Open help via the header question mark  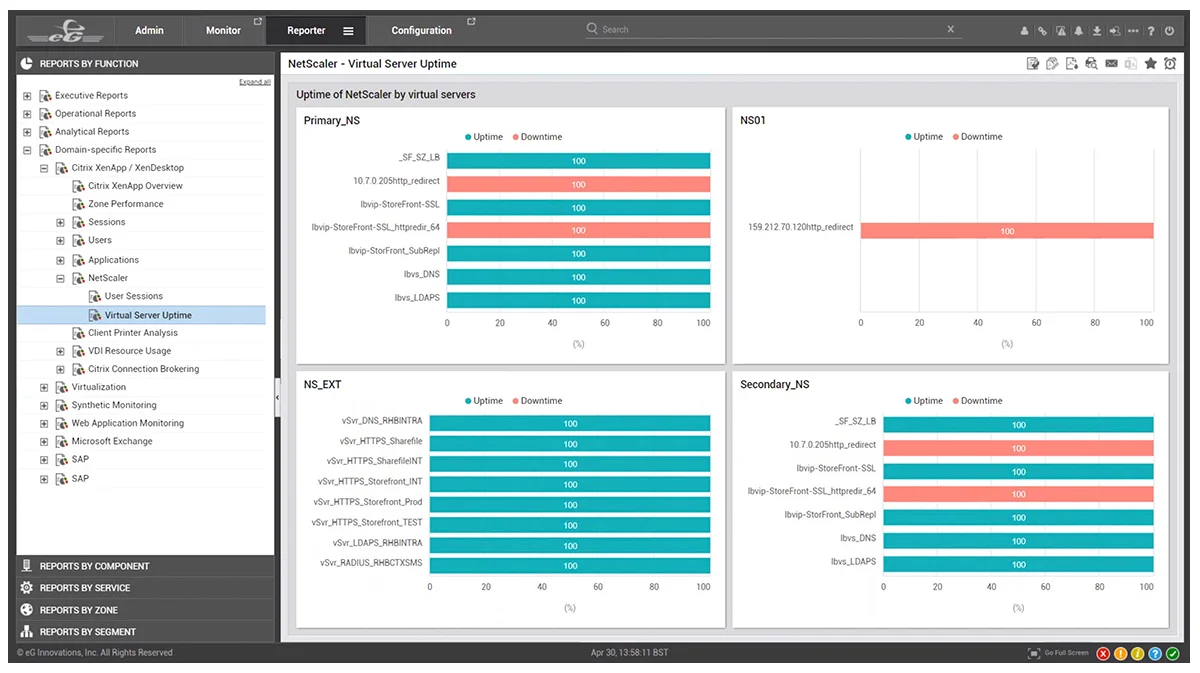pos(1151,31)
